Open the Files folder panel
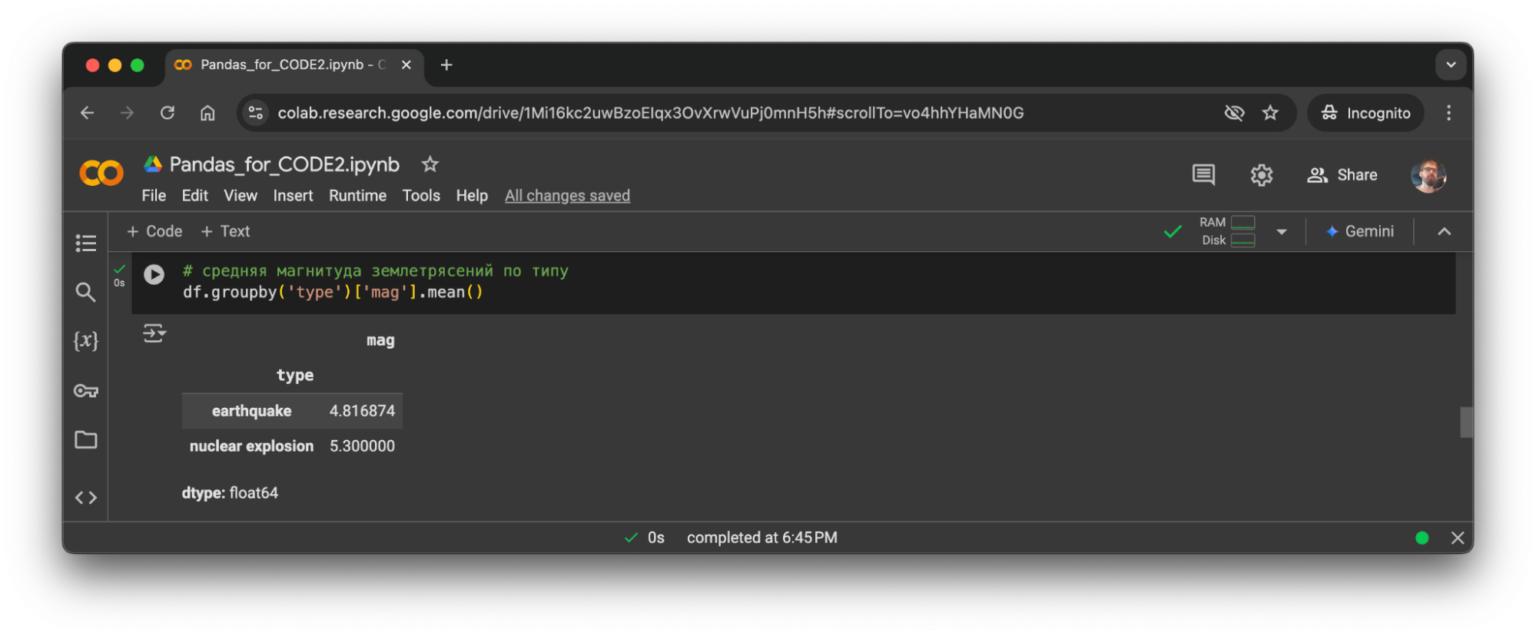Screen dimensions: 1536x636 tap(86, 440)
